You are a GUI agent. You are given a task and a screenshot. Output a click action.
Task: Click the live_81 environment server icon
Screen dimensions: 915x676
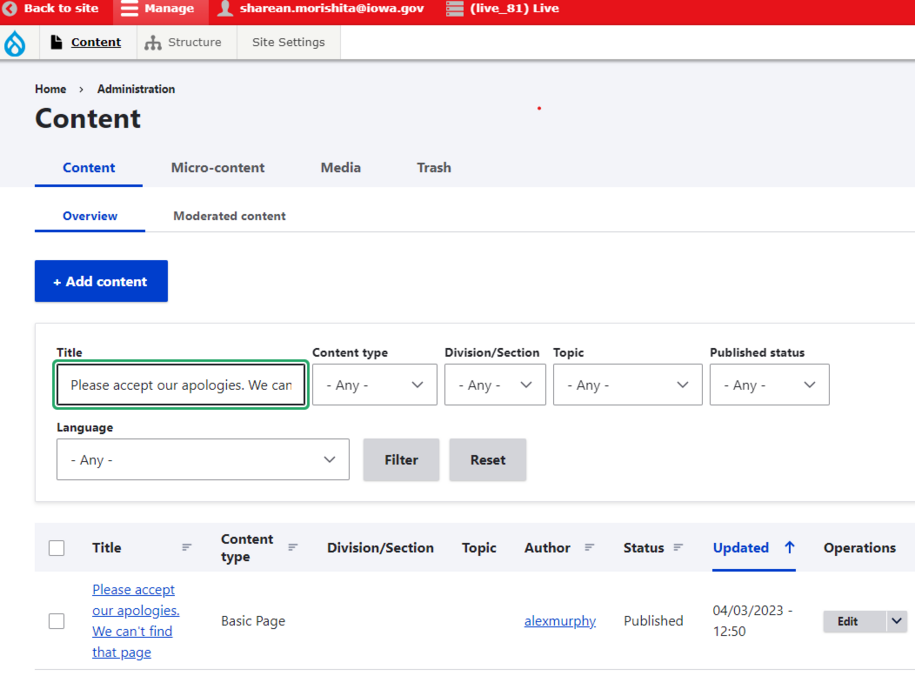455,9
